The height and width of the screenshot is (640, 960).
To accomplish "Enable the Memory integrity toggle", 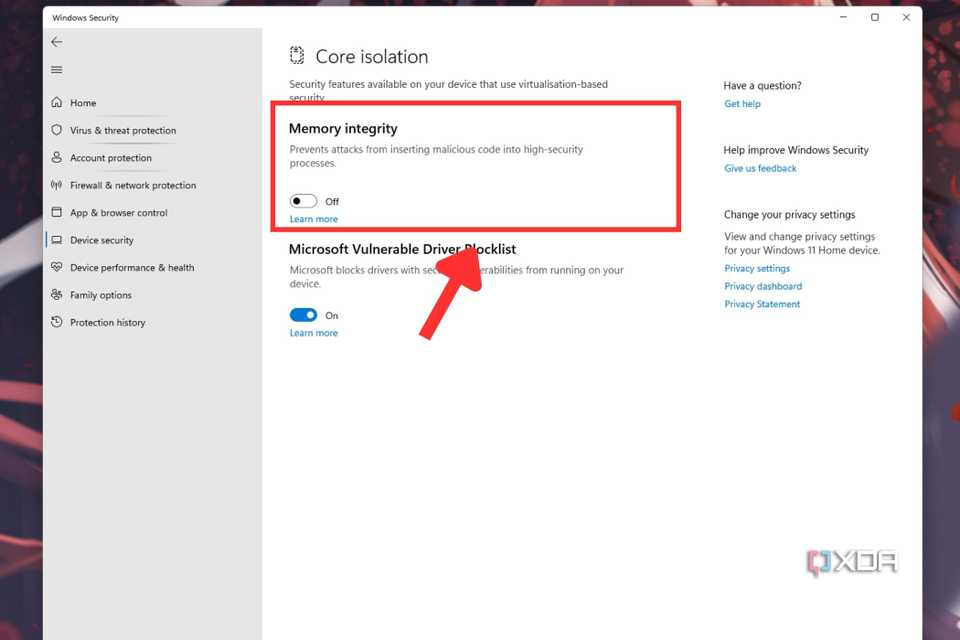I will point(303,200).
